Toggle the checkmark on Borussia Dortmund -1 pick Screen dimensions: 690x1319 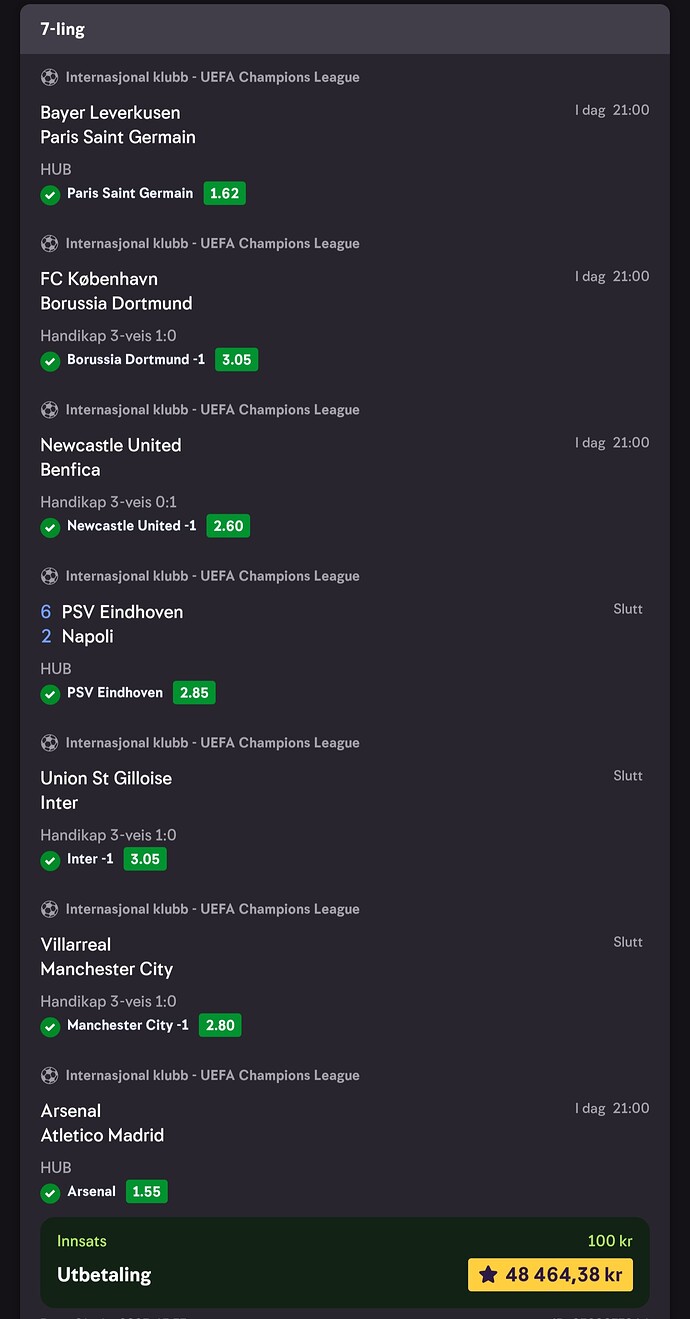click(x=50, y=361)
